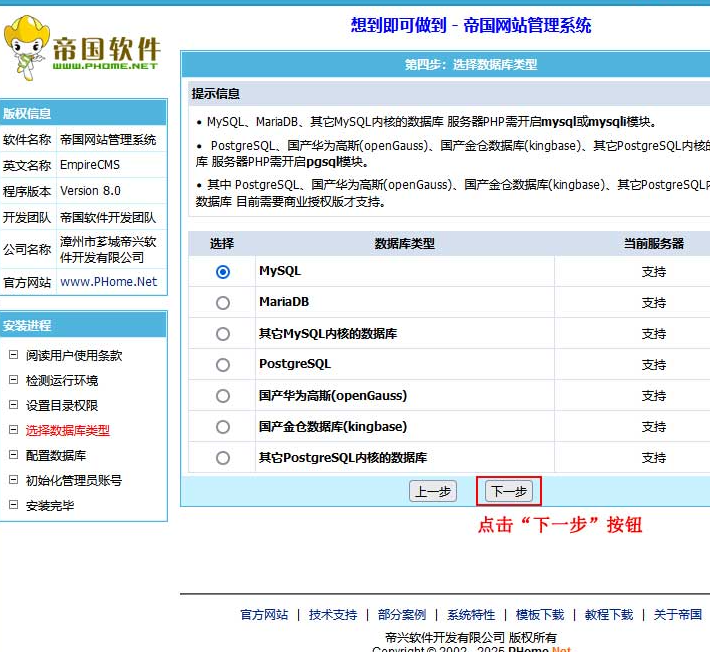The width and height of the screenshot is (710, 652).
Task: Choose the MariaDB database option
Action: 223,303
